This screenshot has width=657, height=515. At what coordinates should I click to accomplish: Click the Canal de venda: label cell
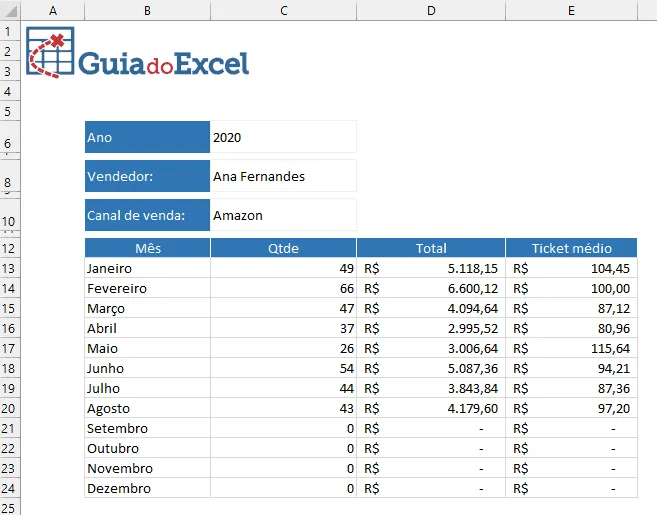[147, 215]
